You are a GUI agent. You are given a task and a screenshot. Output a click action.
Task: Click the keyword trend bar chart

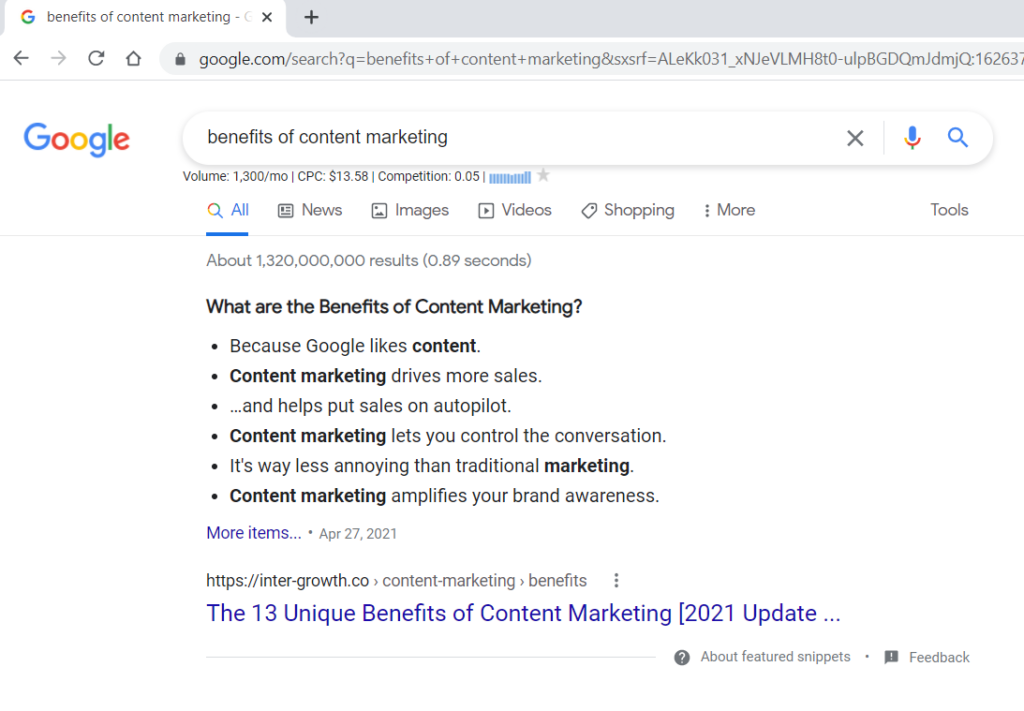[510, 177]
